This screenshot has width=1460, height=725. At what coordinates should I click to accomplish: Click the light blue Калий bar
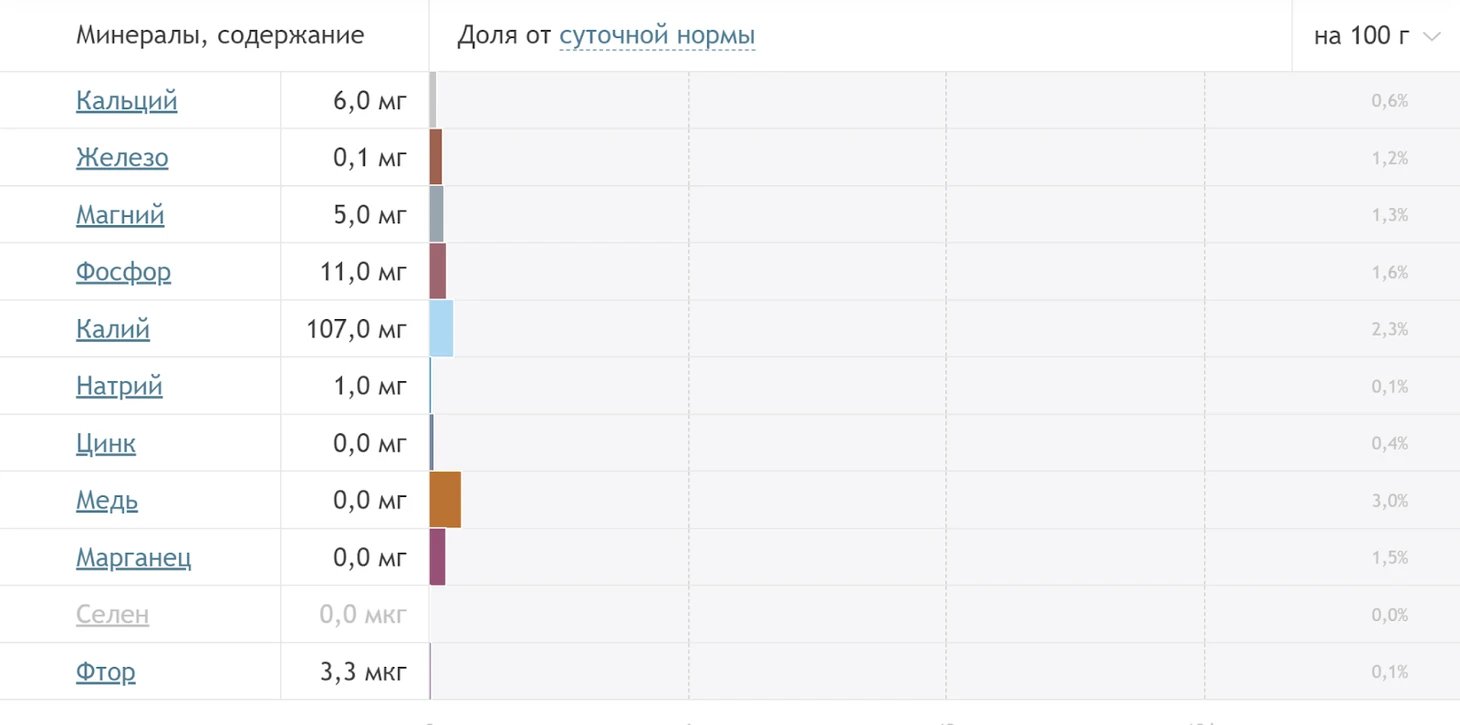tap(441, 329)
